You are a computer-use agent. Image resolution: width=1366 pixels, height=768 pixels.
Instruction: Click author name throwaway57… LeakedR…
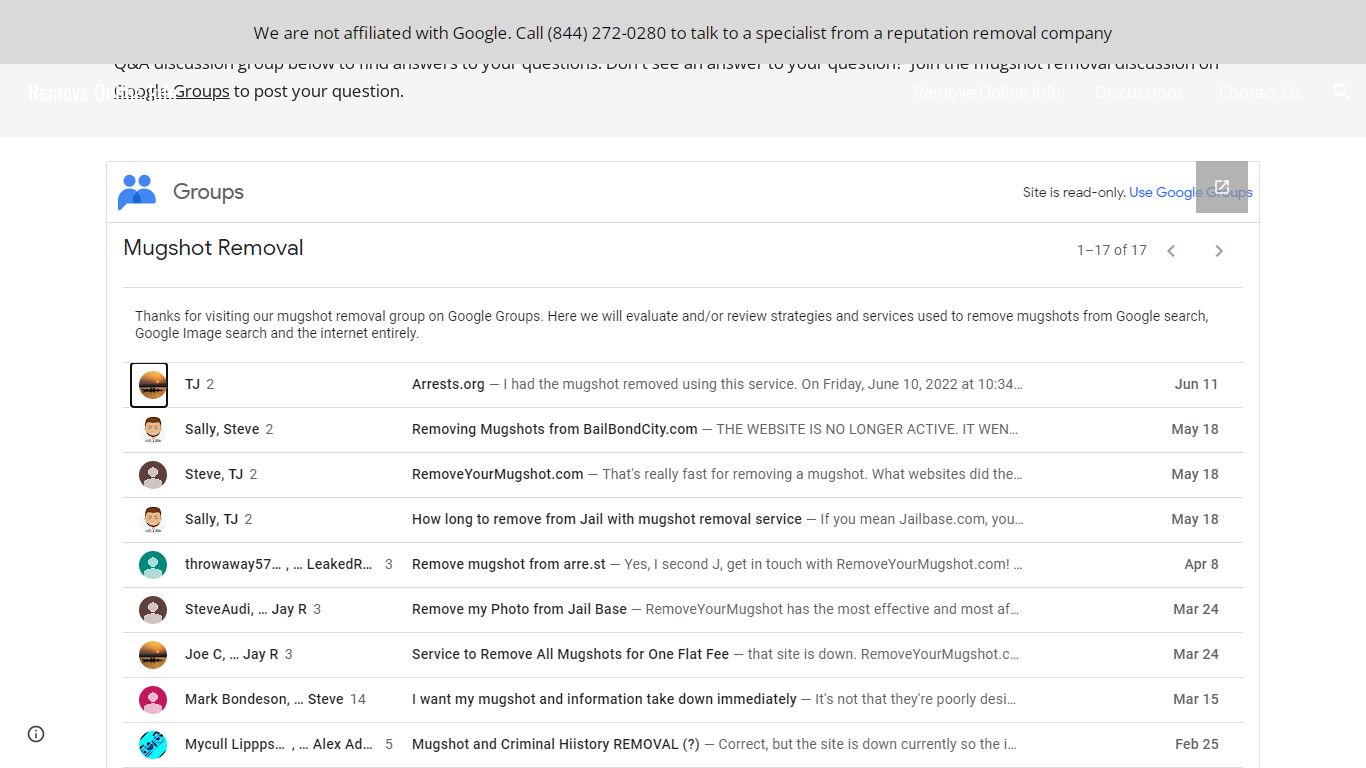click(x=279, y=564)
